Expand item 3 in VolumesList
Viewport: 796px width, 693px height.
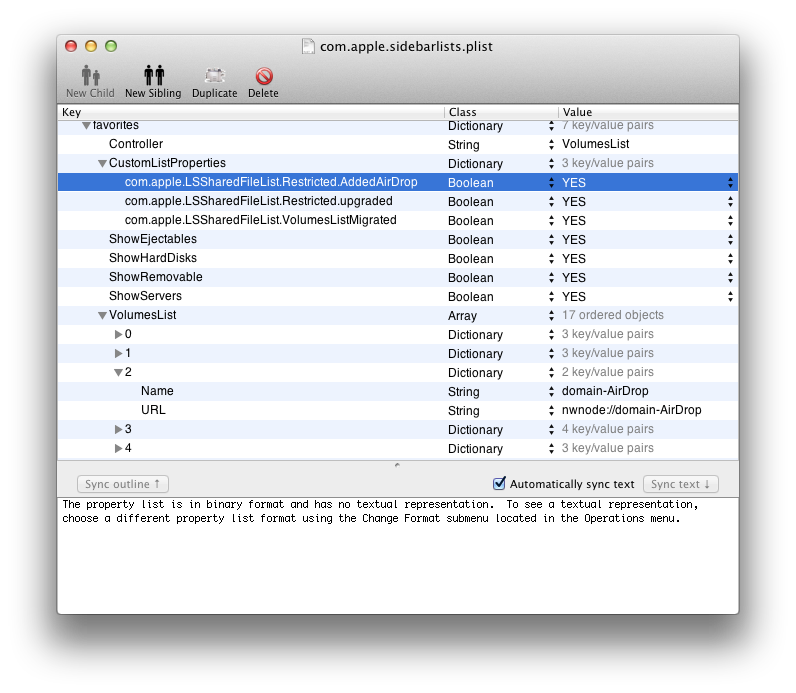click(118, 429)
